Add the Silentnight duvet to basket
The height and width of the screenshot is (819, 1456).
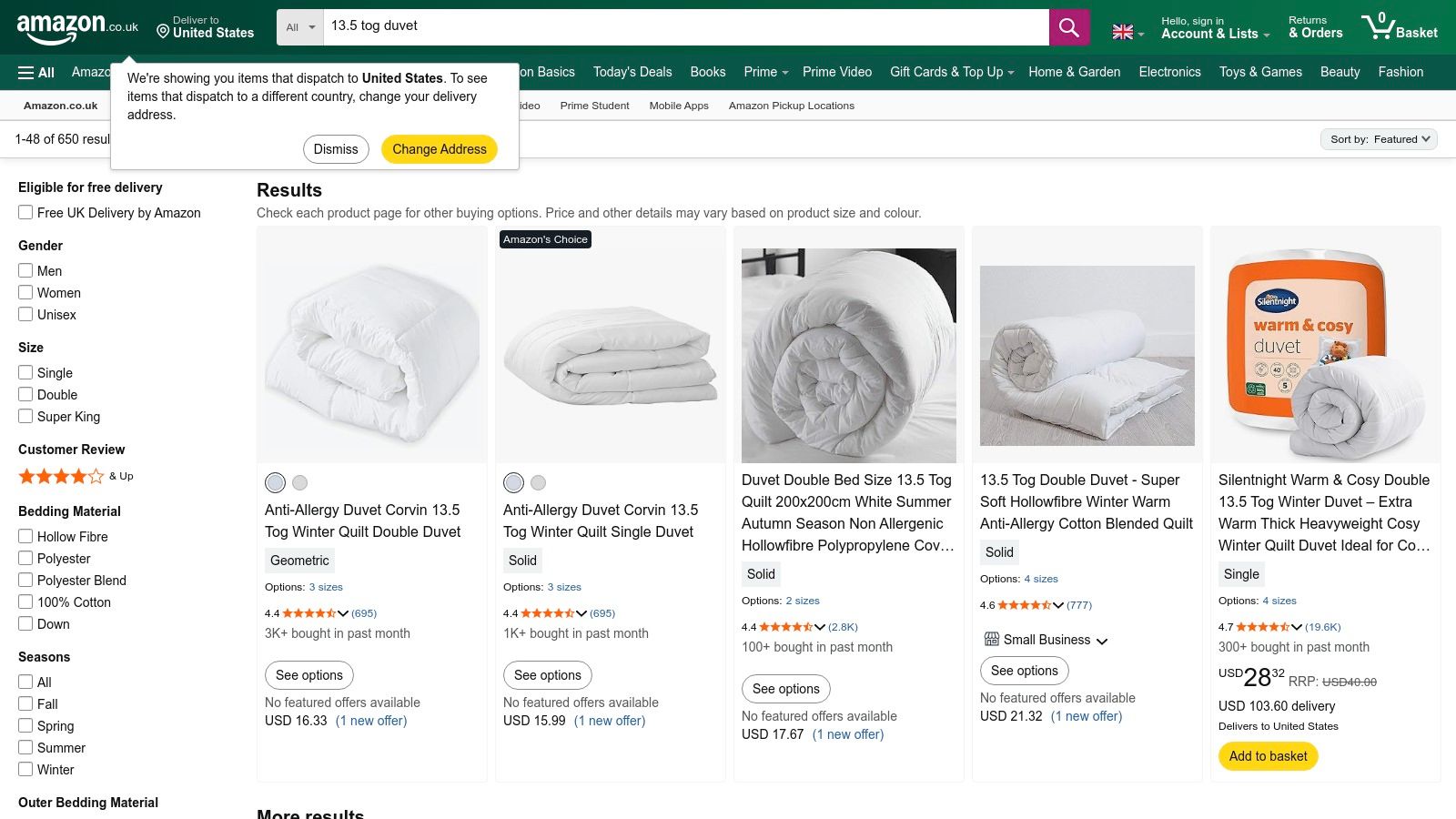(1267, 756)
